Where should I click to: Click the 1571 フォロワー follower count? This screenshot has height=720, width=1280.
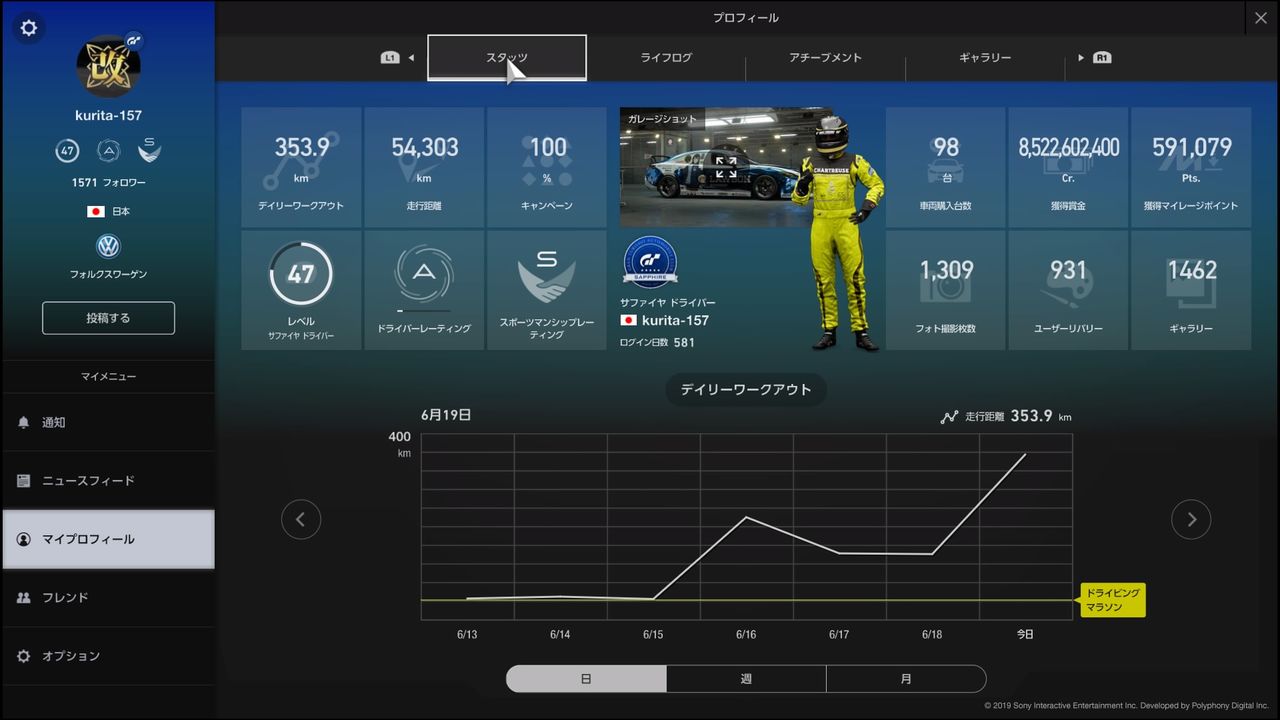pyautogui.click(x=108, y=183)
